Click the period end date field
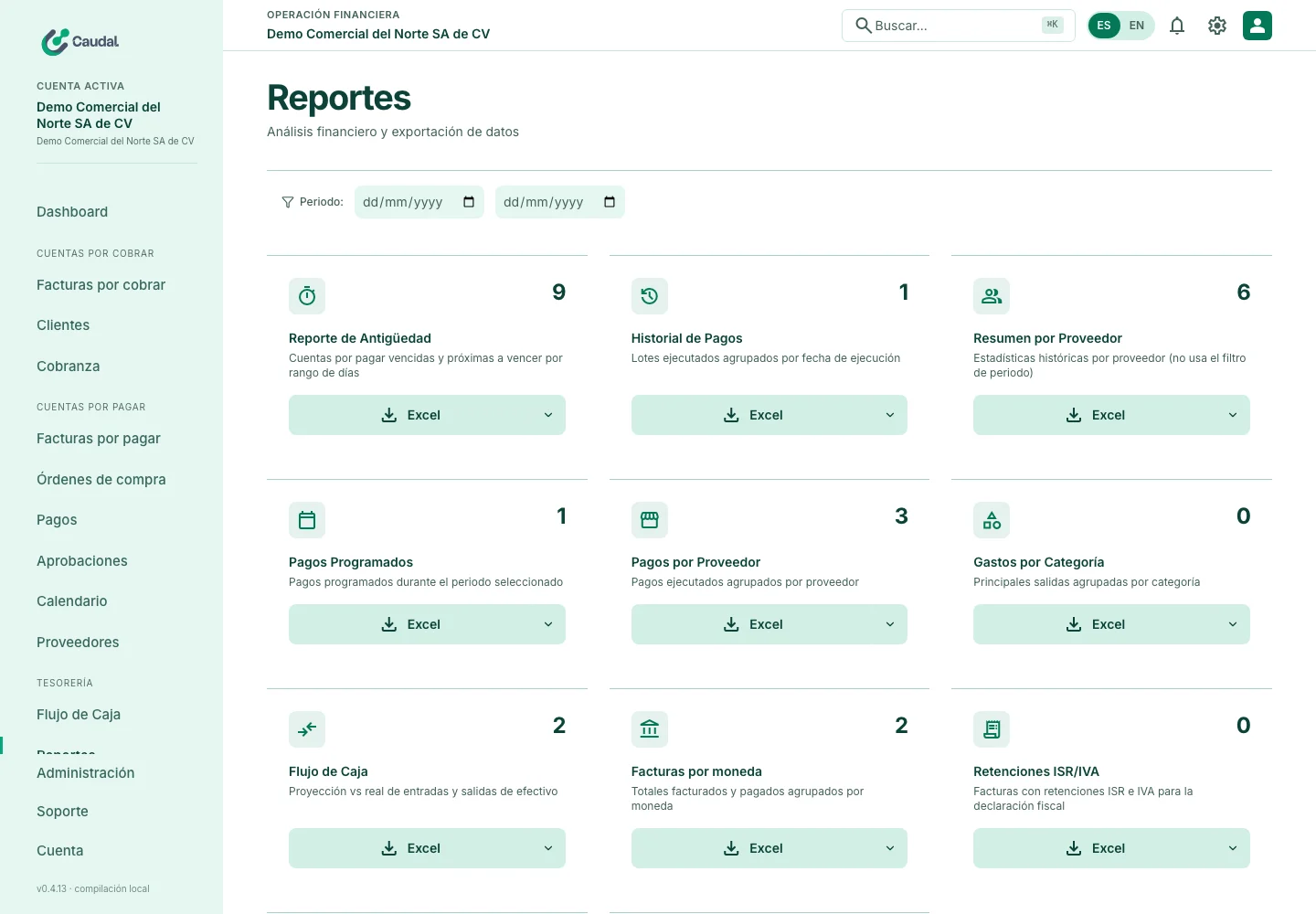 coord(560,202)
